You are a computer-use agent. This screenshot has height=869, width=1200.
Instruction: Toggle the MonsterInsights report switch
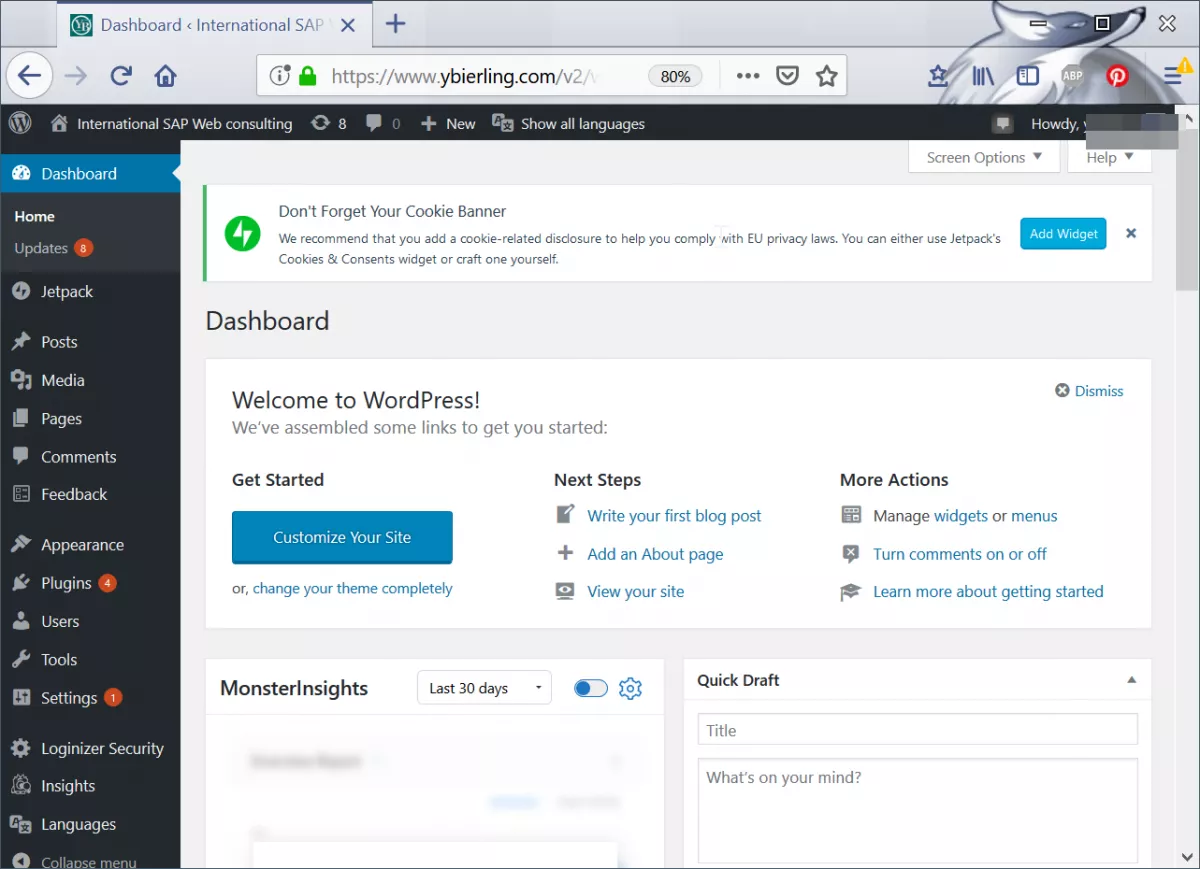591,688
